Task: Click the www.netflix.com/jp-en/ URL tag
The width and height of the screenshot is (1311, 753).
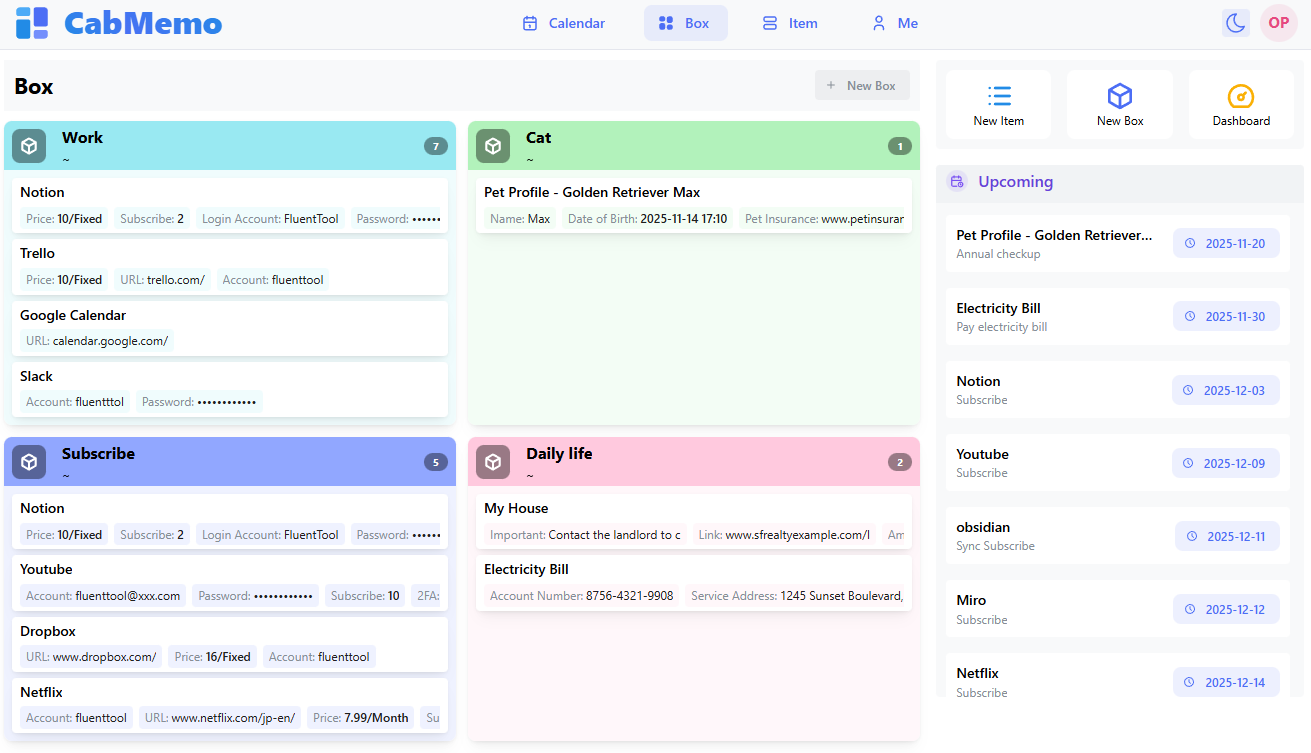Action: [x=220, y=718]
